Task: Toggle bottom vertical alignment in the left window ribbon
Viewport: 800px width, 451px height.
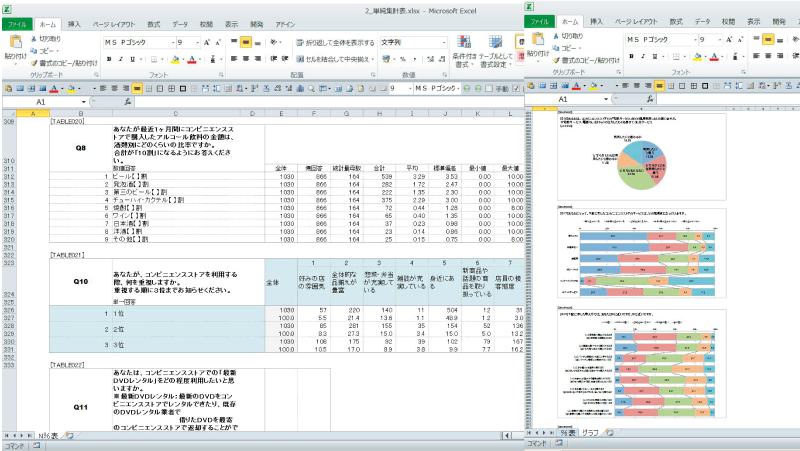Action: click(258, 42)
